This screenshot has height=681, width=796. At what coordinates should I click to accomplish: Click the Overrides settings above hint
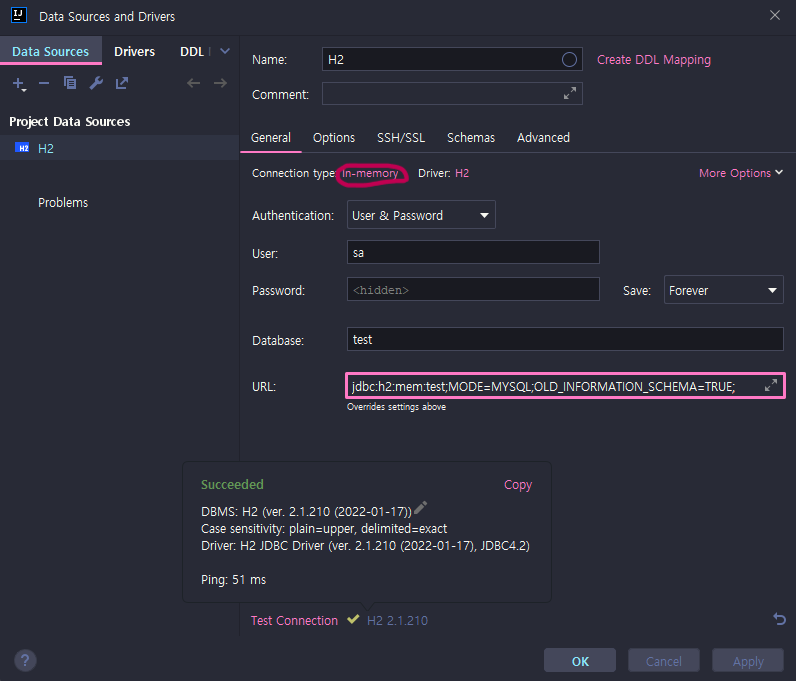tap(396, 407)
